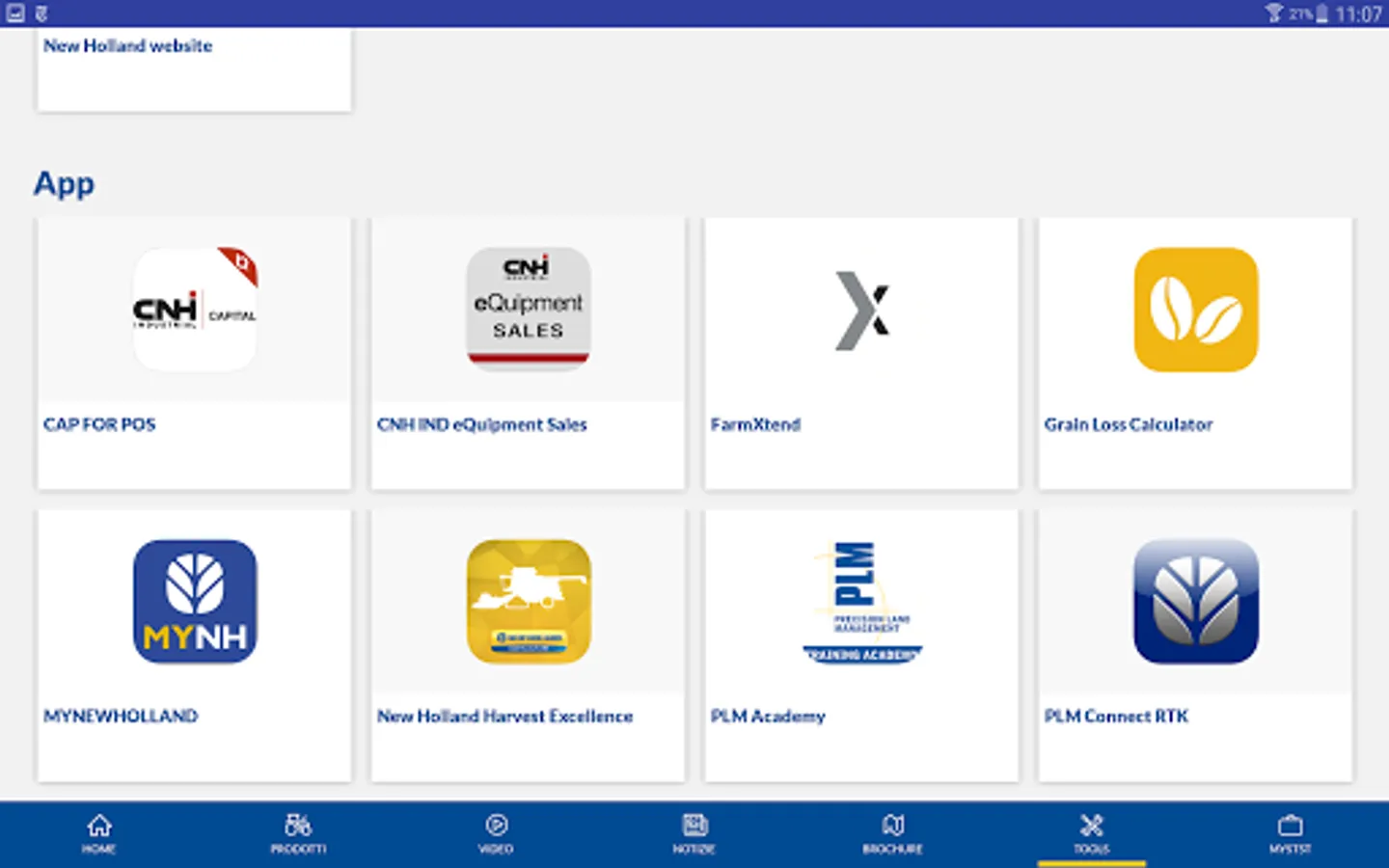Open the Grain Loss Calculator yellow icon
The width and height of the screenshot is (1389, 868).
point(1196,310)
